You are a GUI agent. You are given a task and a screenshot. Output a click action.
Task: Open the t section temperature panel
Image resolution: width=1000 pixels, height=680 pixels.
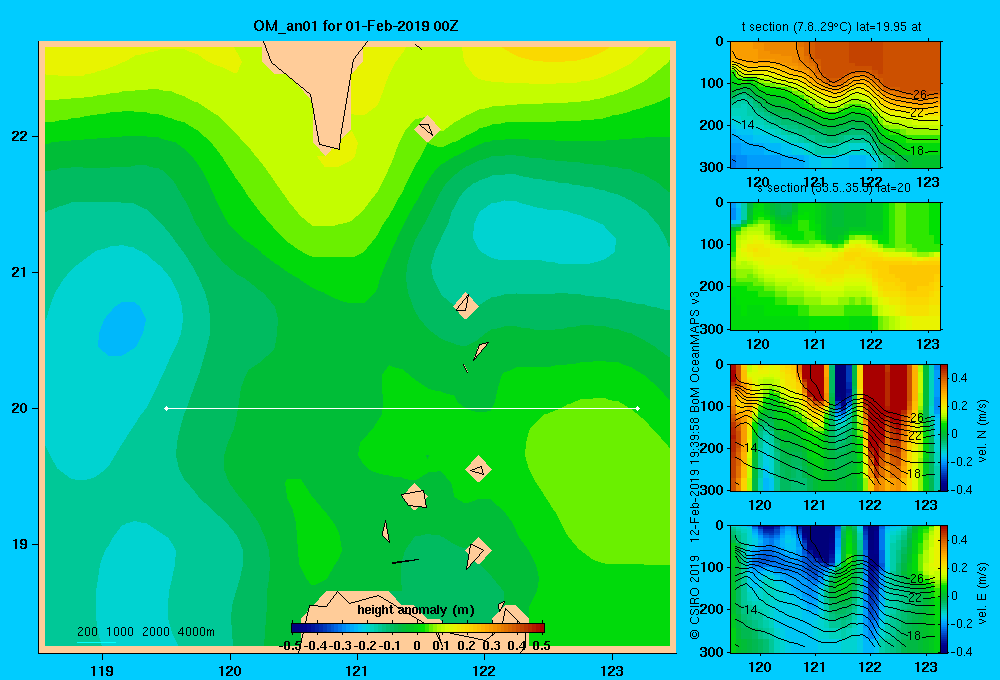coord(835,105)
